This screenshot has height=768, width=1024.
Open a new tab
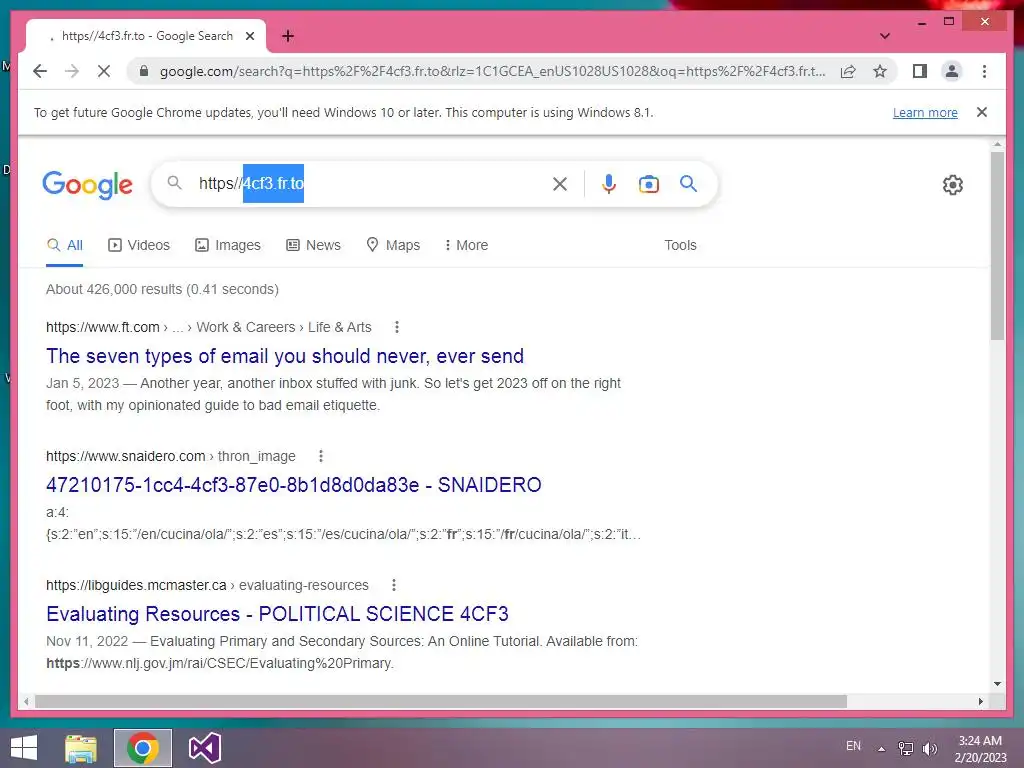[x=287, y=36]
